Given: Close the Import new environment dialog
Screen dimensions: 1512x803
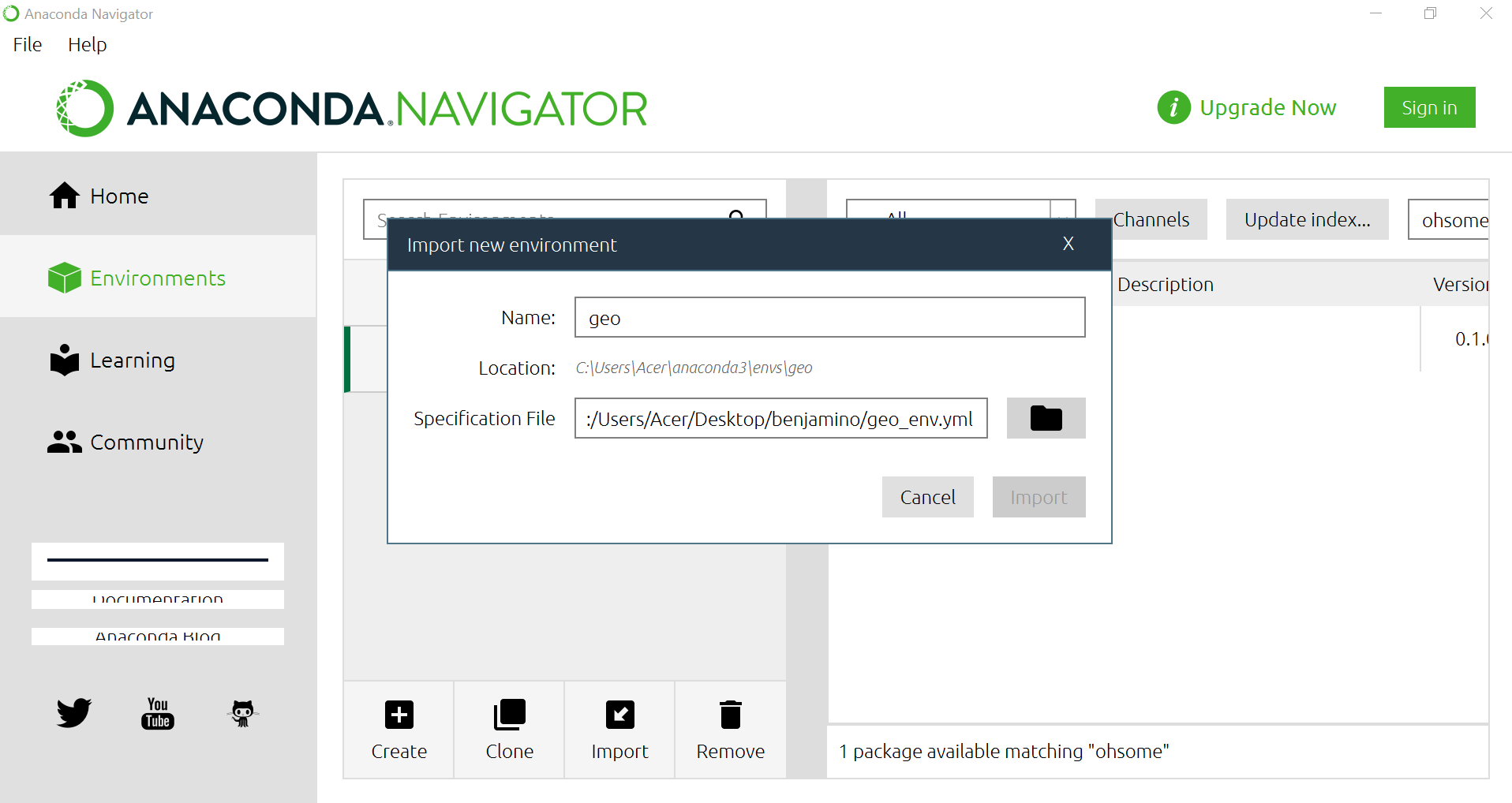Looking at the screenshot, I should tap(1069, 244).
